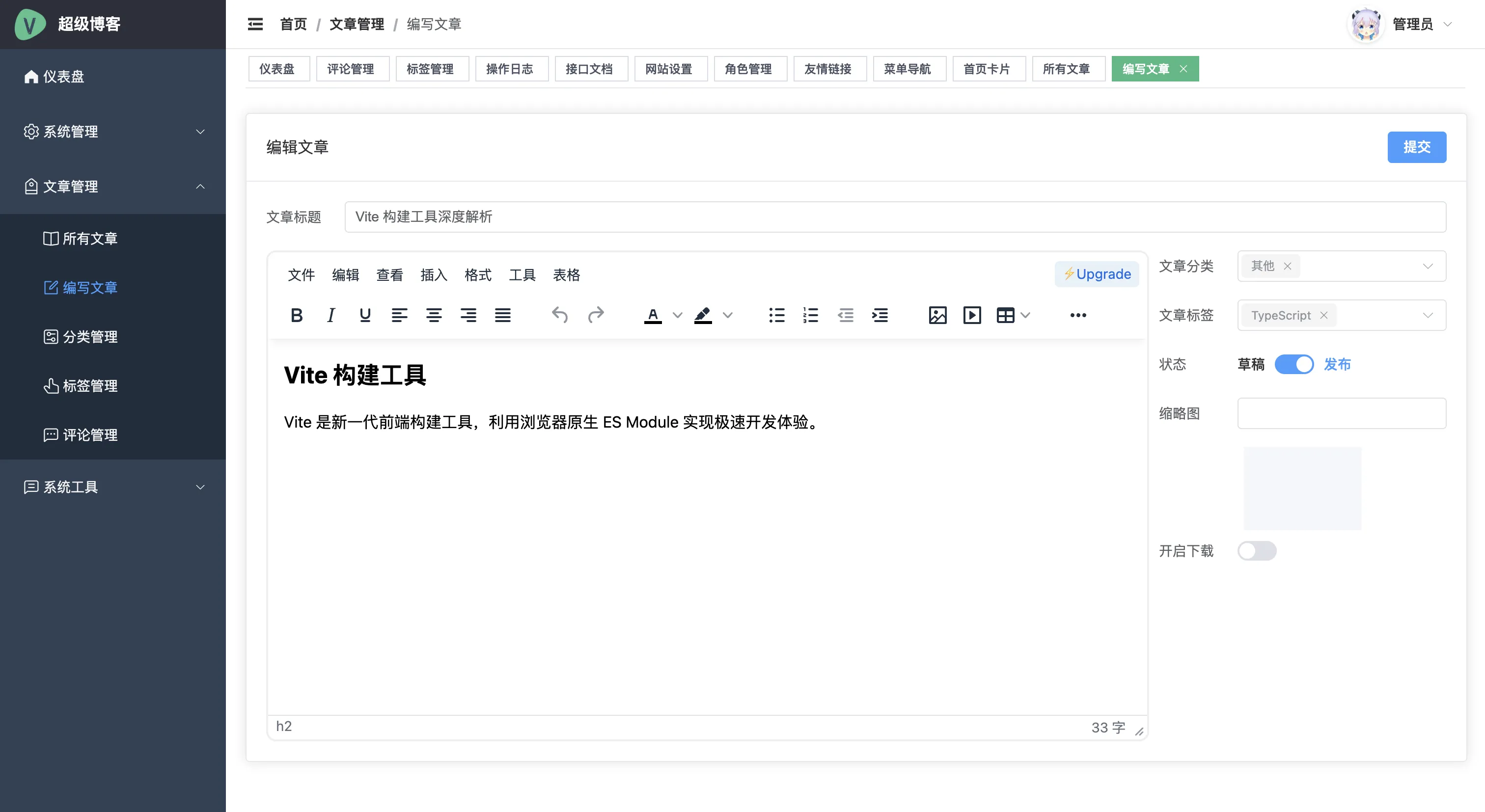
Task: Open 标签管理 in sidebar
Action: (113, 385)
